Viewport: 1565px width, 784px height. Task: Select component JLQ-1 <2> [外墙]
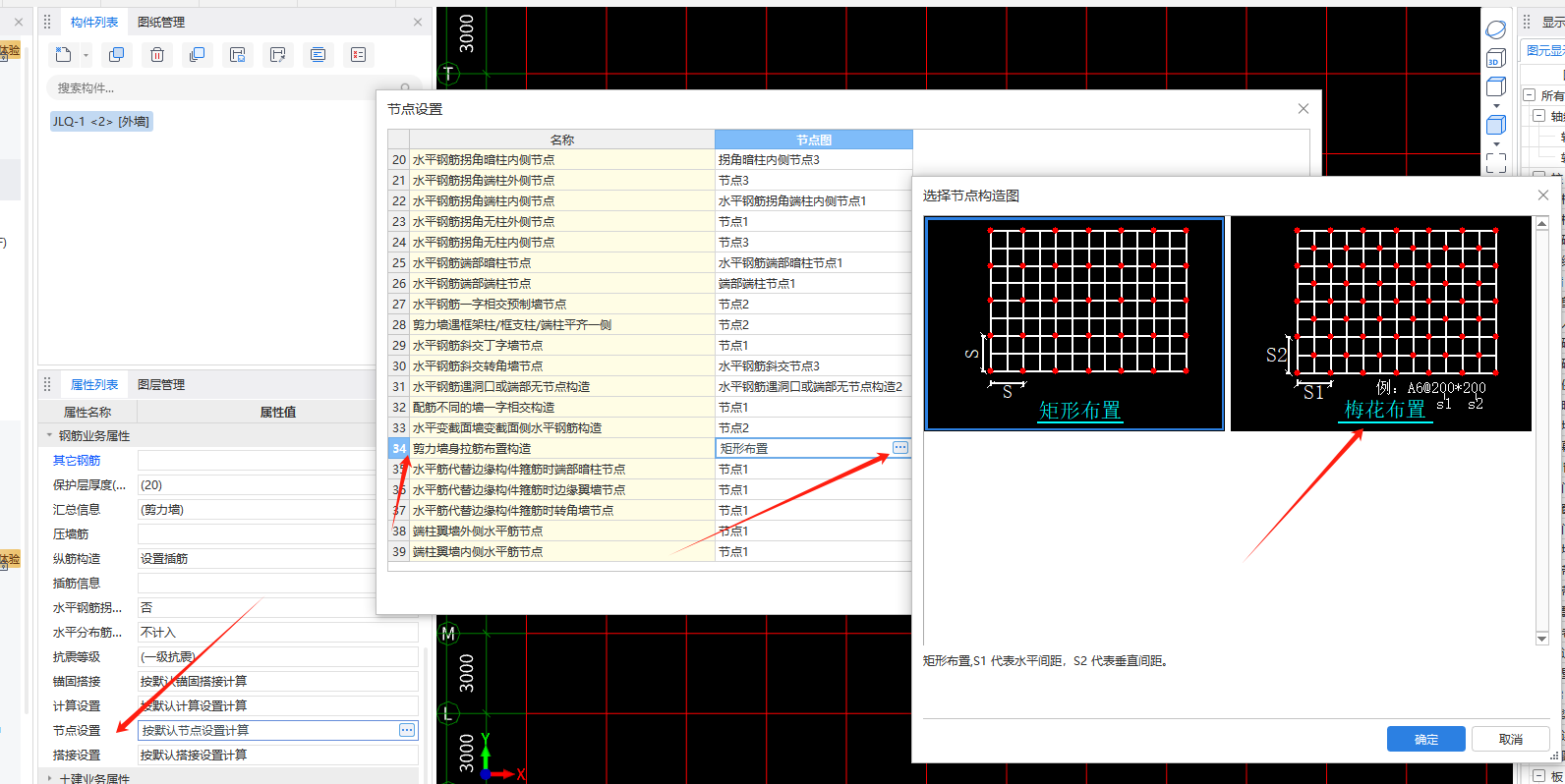[101, 121]
